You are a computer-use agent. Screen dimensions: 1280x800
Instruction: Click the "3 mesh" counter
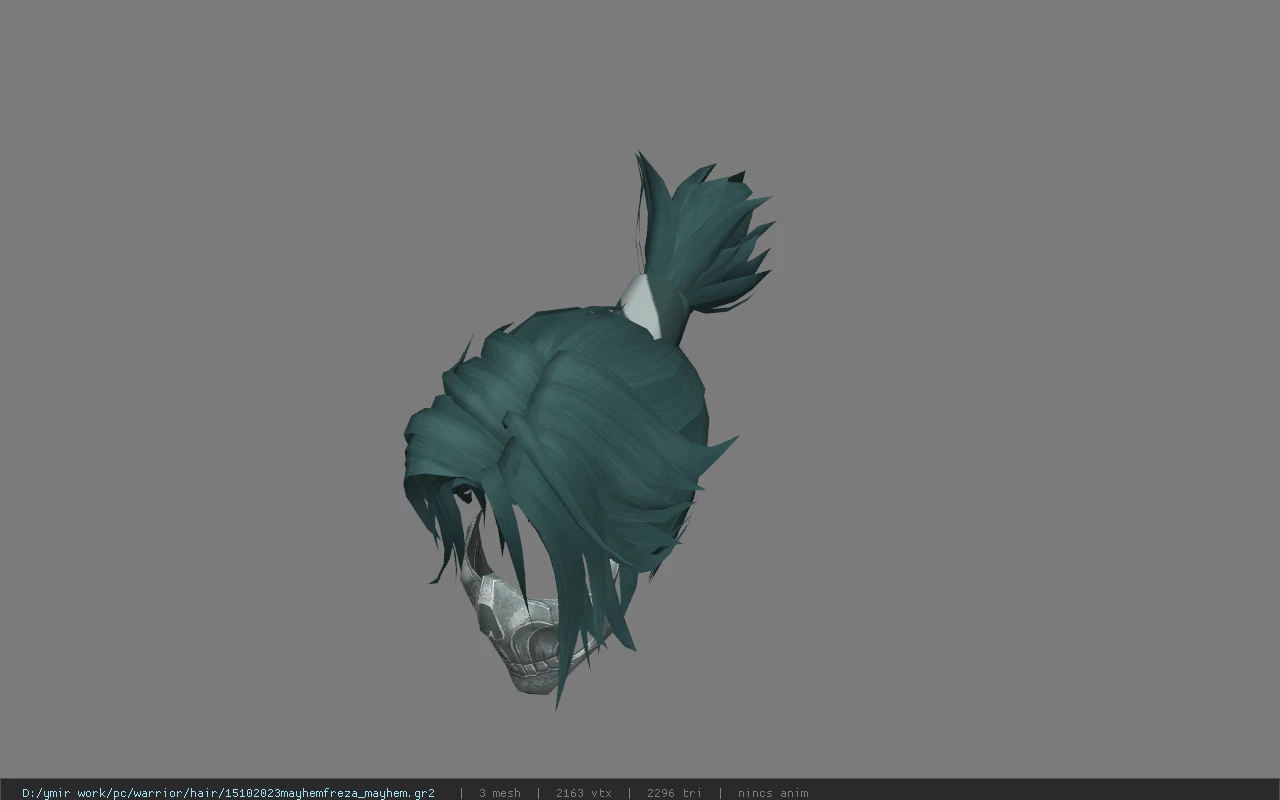(x=499, y=793)
